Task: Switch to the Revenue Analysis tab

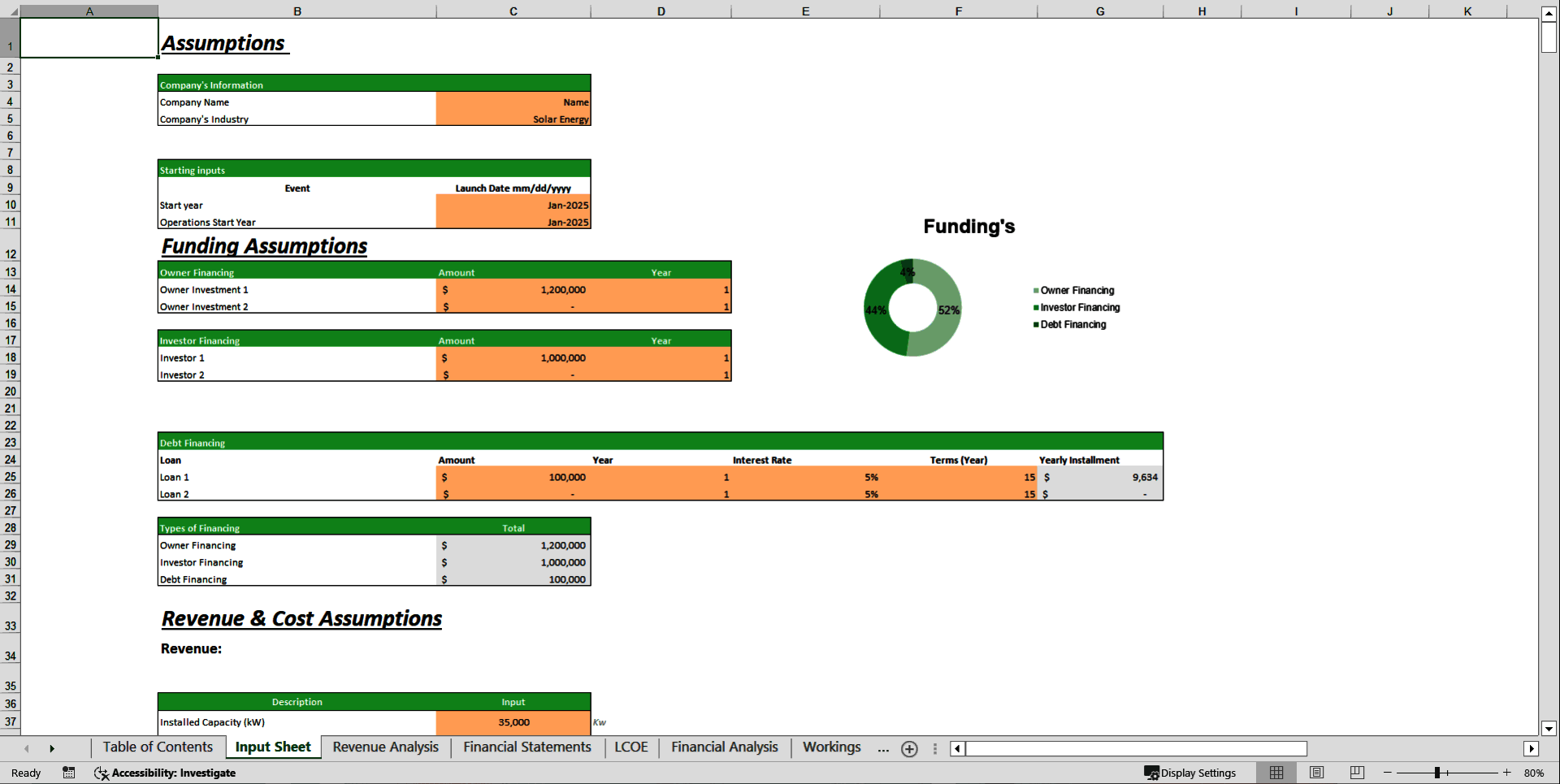Action: click(x=385, y=747)
